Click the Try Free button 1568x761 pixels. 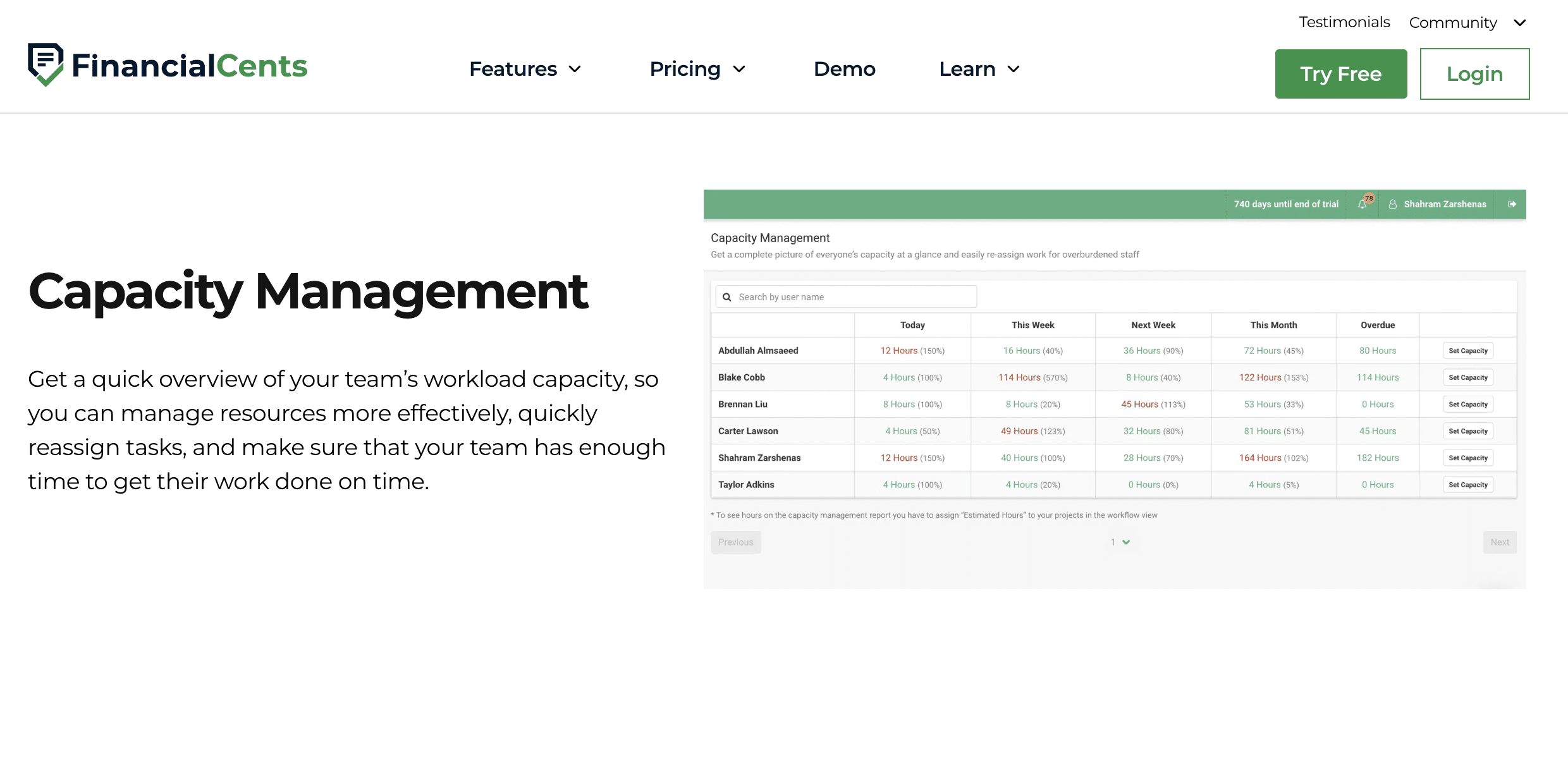click(1341, 74)
